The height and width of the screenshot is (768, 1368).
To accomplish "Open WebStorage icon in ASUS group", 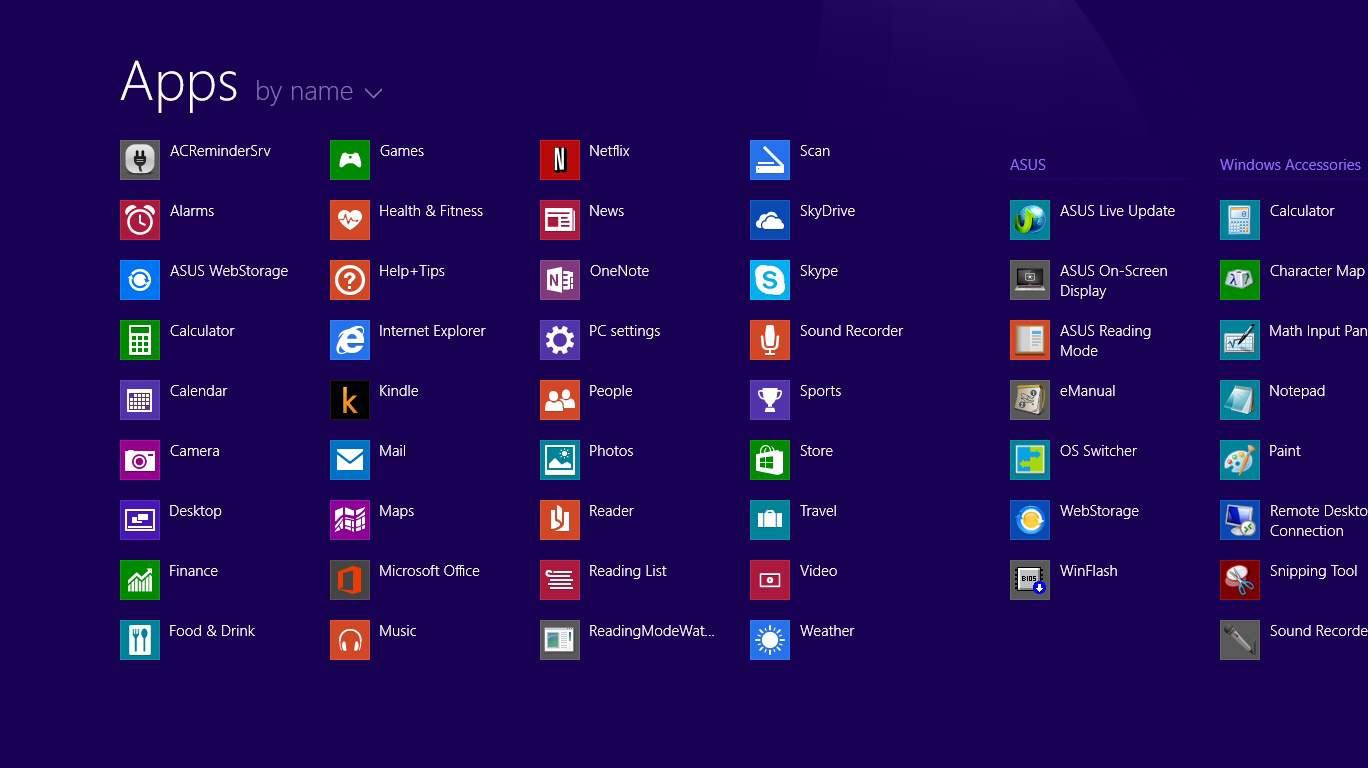I will (1030, 520).
